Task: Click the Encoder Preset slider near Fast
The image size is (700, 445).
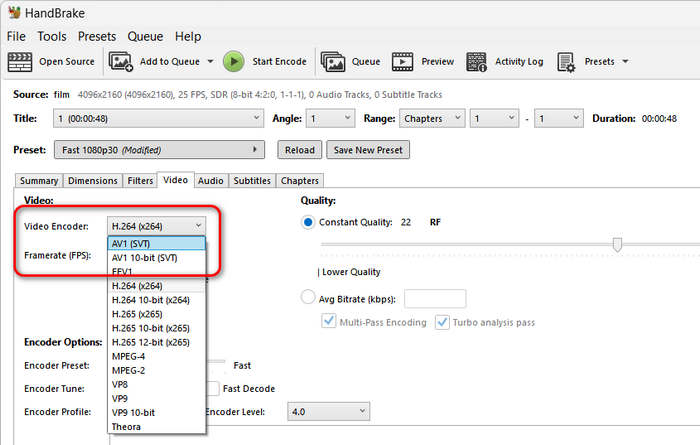Action: pos(216,362)
